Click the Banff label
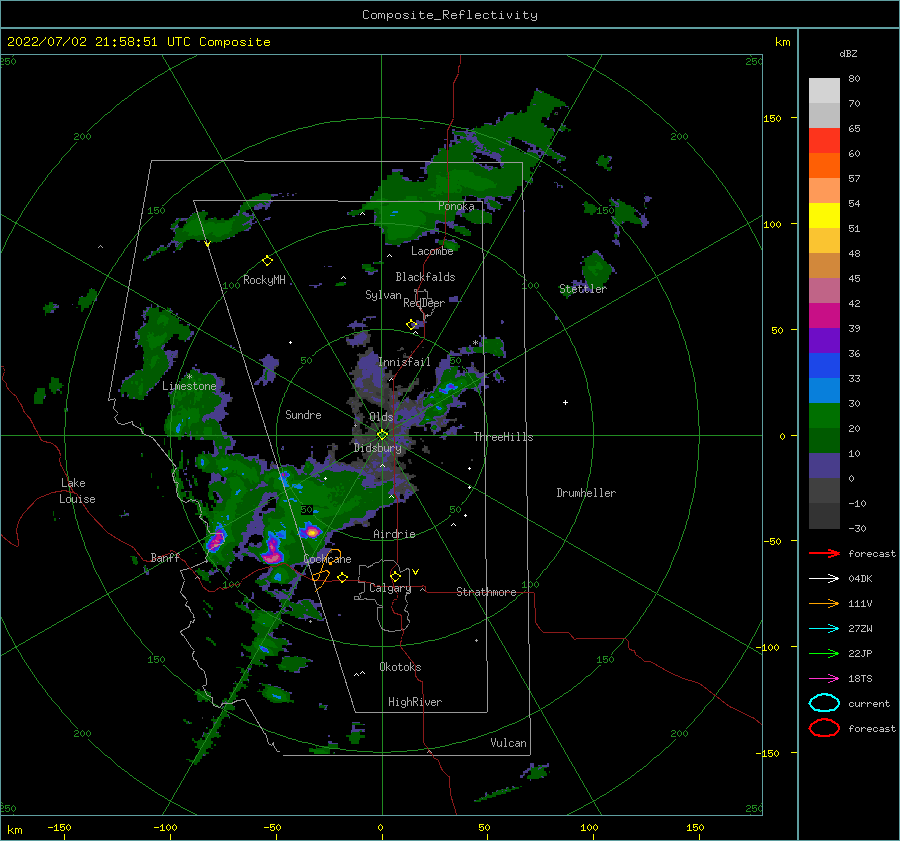The height and width of the screenshot is (841, 900). click(x=165, y=557)
